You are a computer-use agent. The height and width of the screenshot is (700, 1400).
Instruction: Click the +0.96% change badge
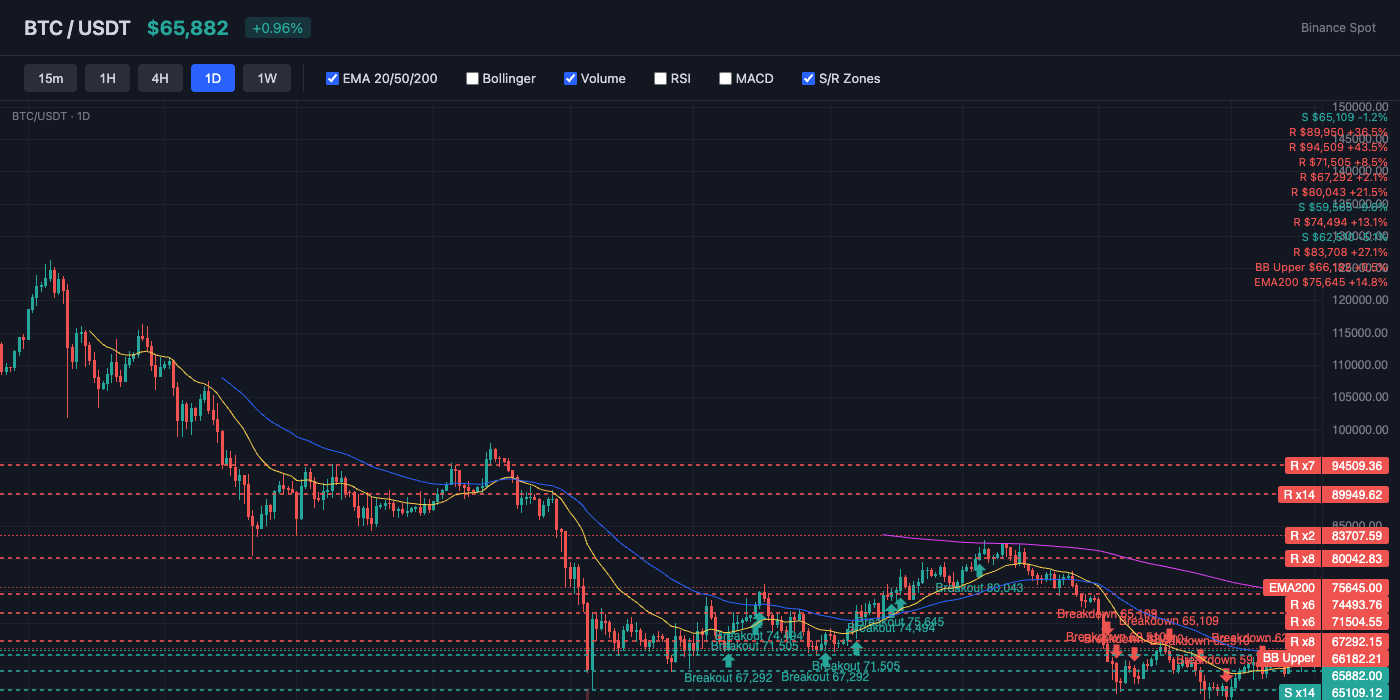[x=278, y=28]
